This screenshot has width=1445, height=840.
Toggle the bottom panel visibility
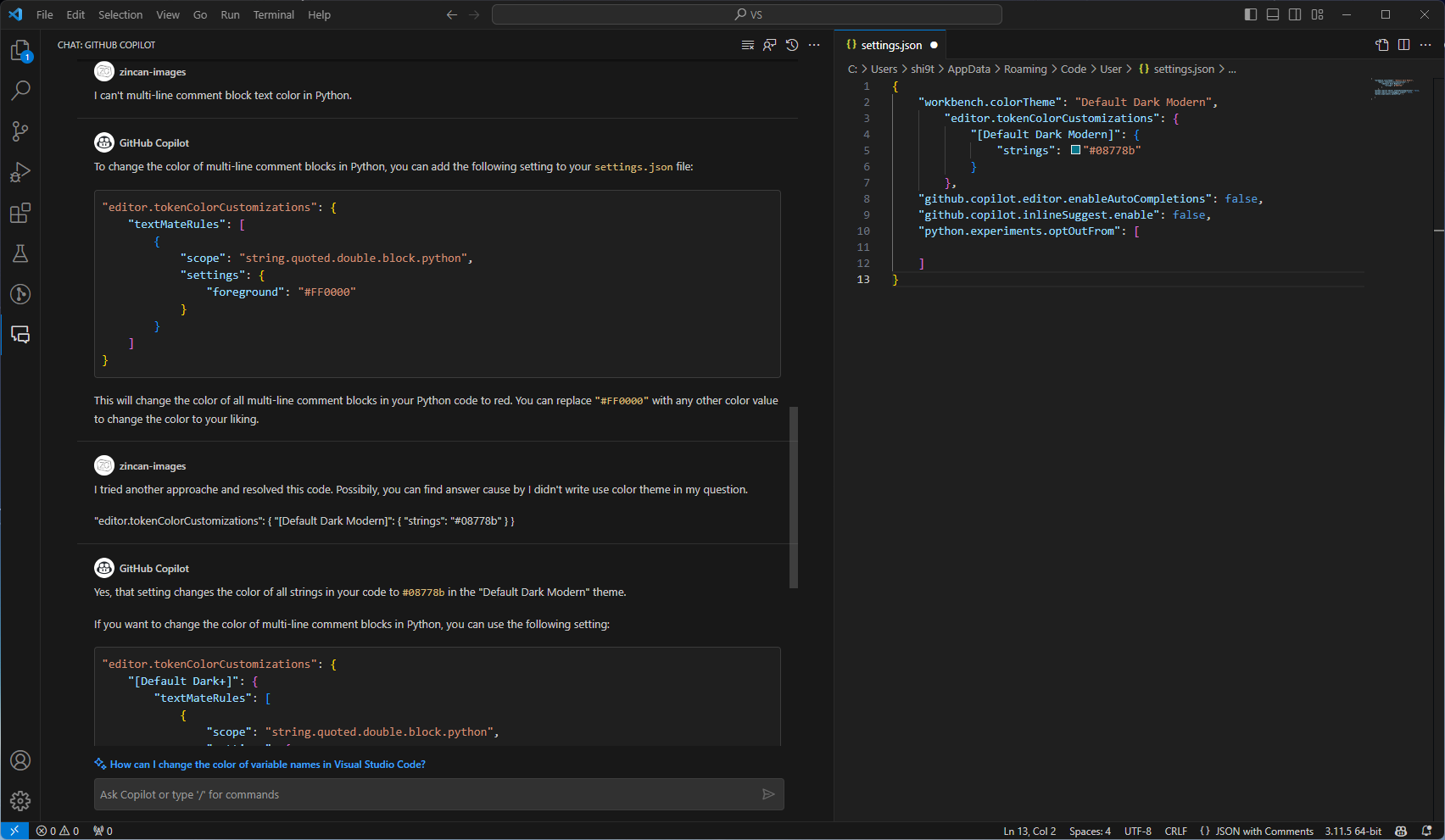click(x=1272, y=14)
